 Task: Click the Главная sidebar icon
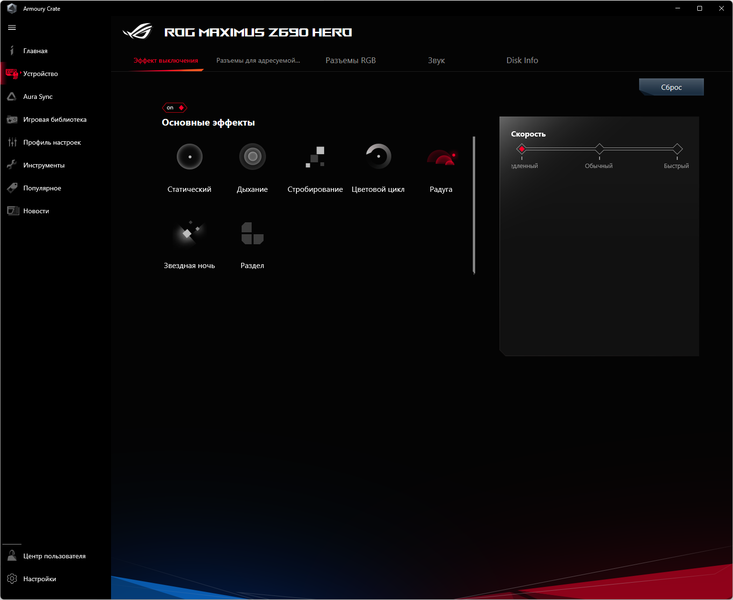point(12,51)
